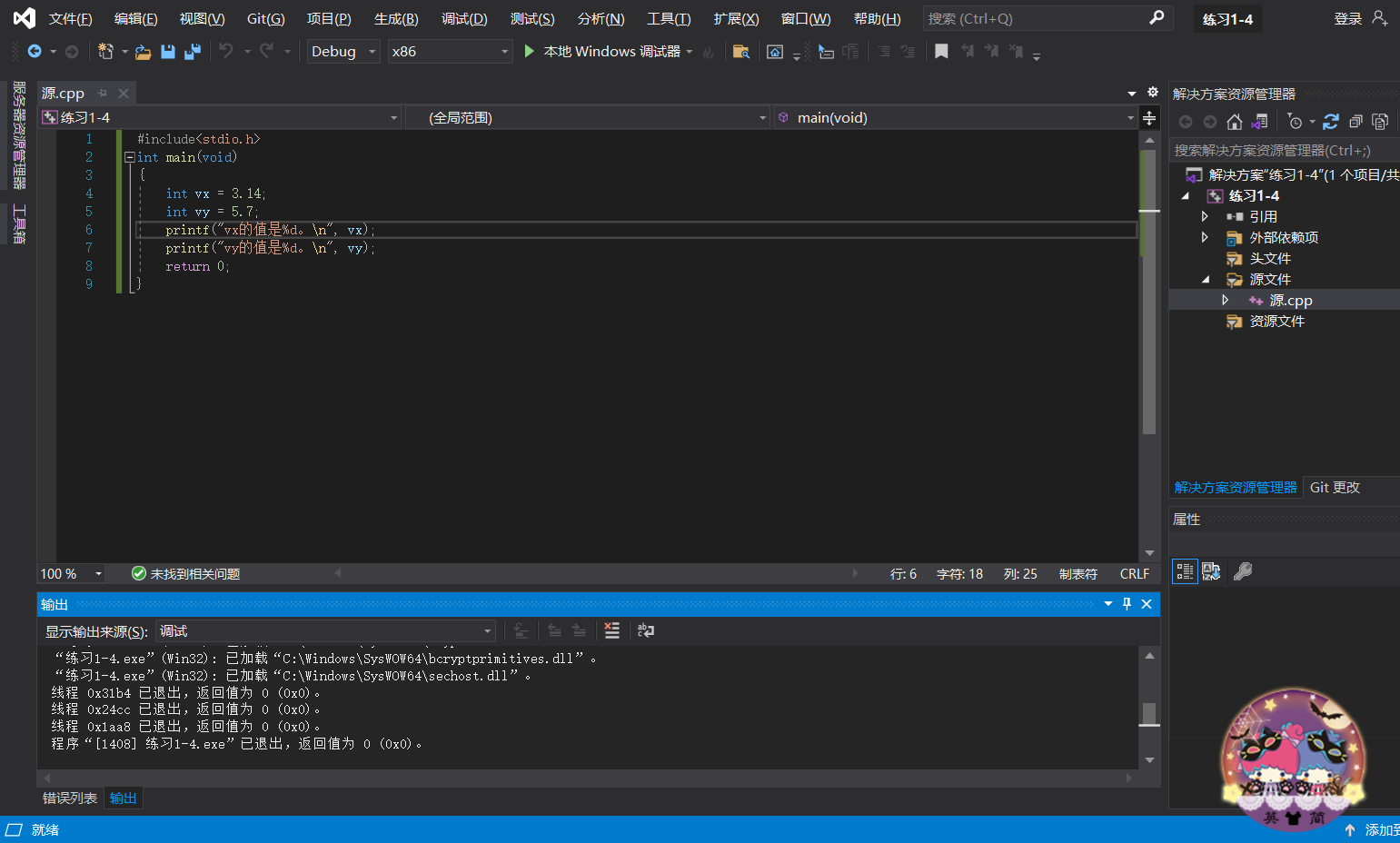Expand the 外部依赖项 node
This screenshot has height=843, width=1400.
1205,237
